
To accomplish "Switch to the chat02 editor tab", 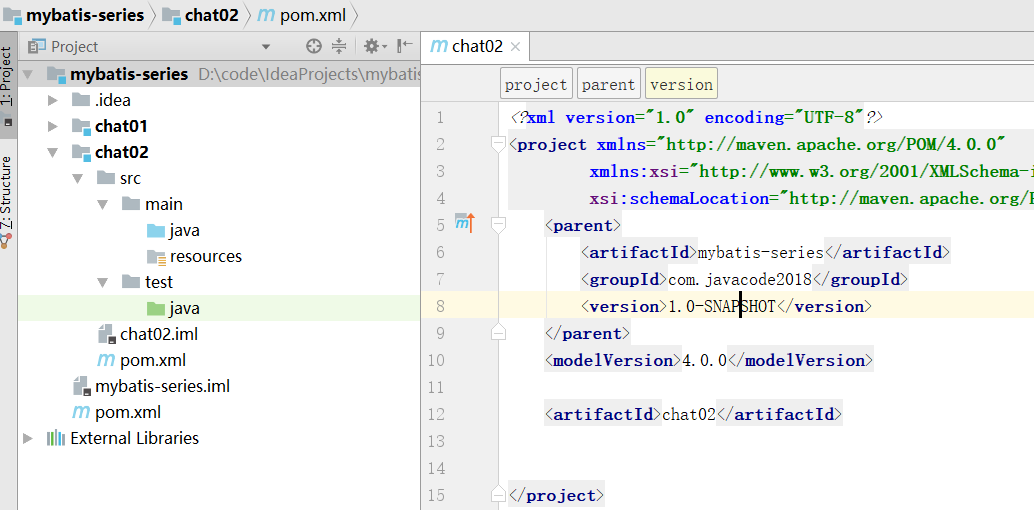I will coord(468,46).
